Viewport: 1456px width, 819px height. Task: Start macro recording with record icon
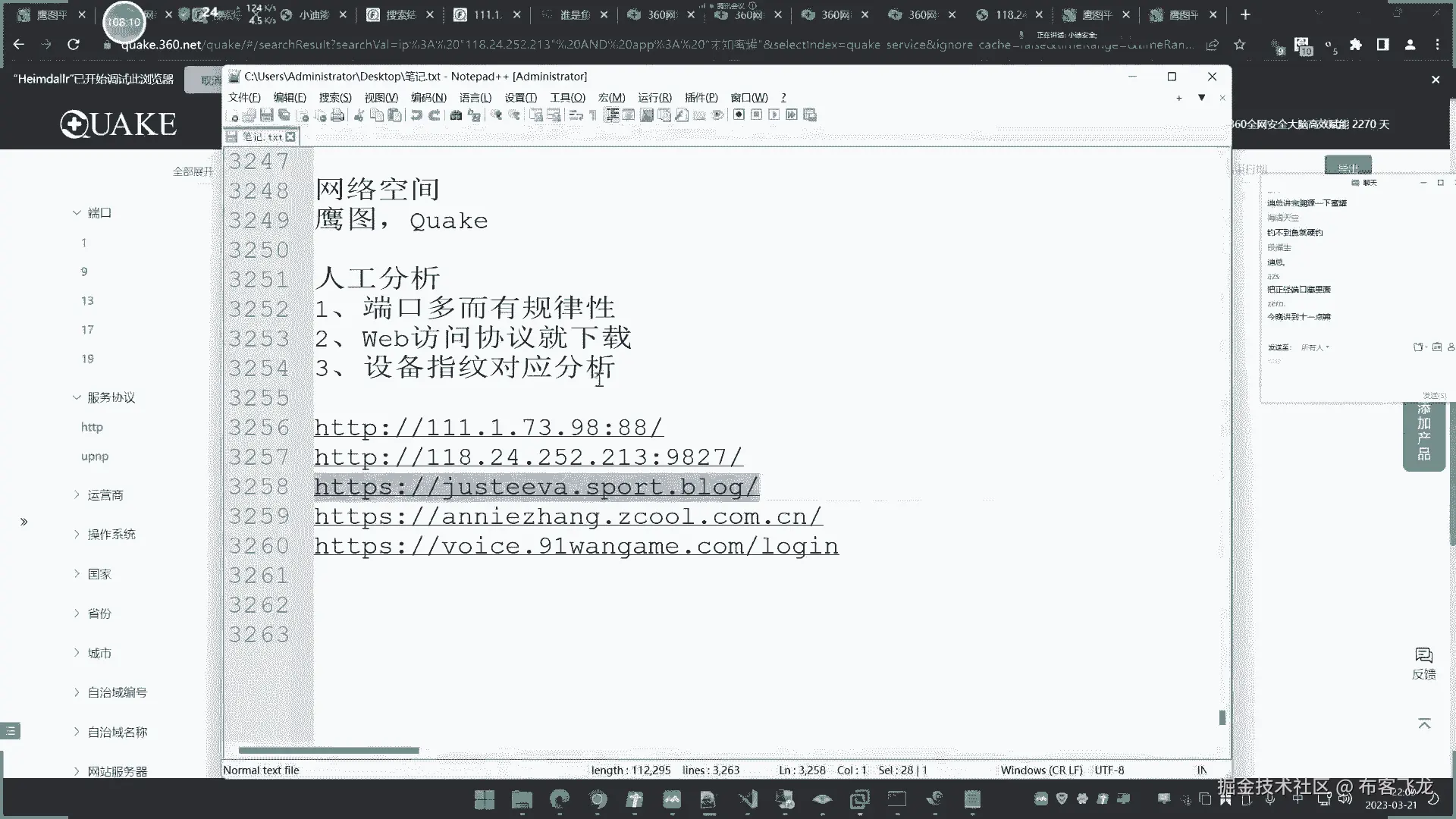click(739, 115)
